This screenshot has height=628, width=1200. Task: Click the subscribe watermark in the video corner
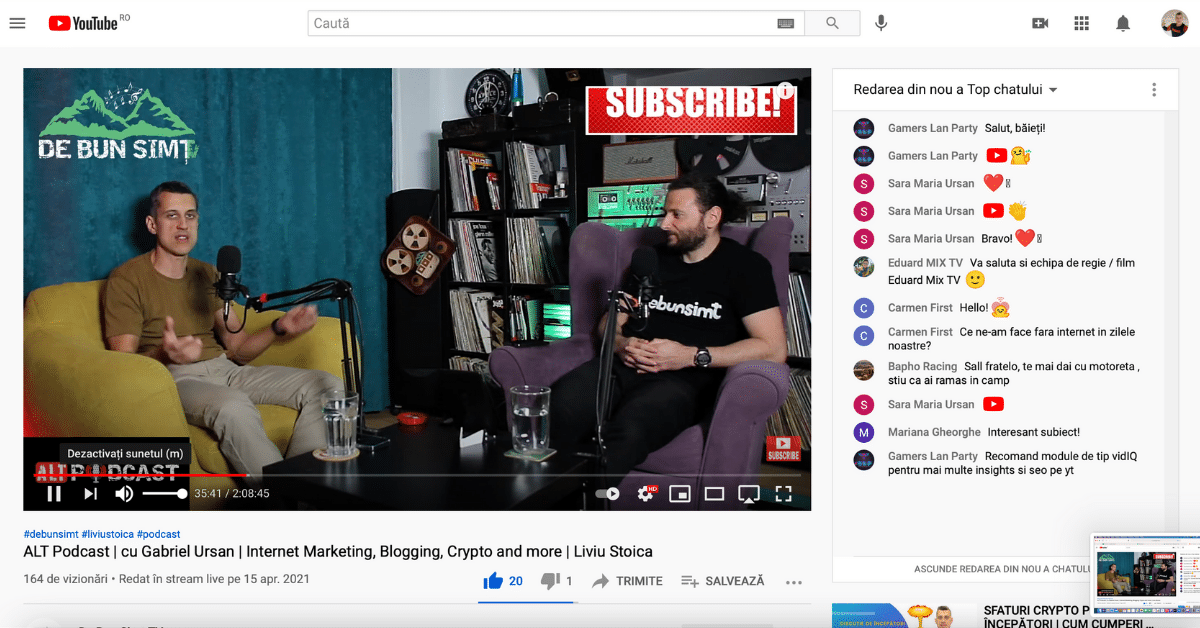pos(783,447)
